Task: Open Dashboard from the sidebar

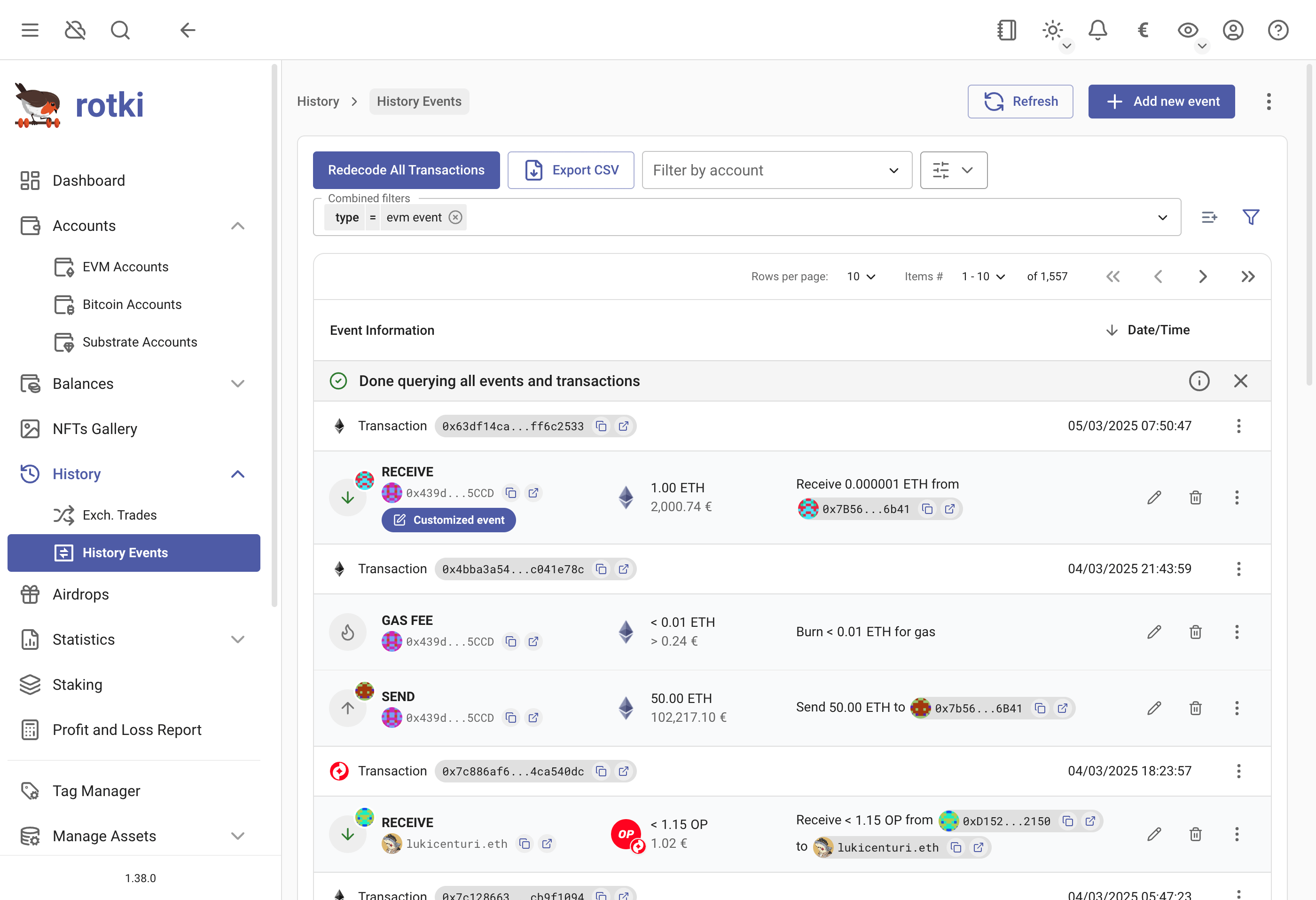Action: tap(133, 181)
